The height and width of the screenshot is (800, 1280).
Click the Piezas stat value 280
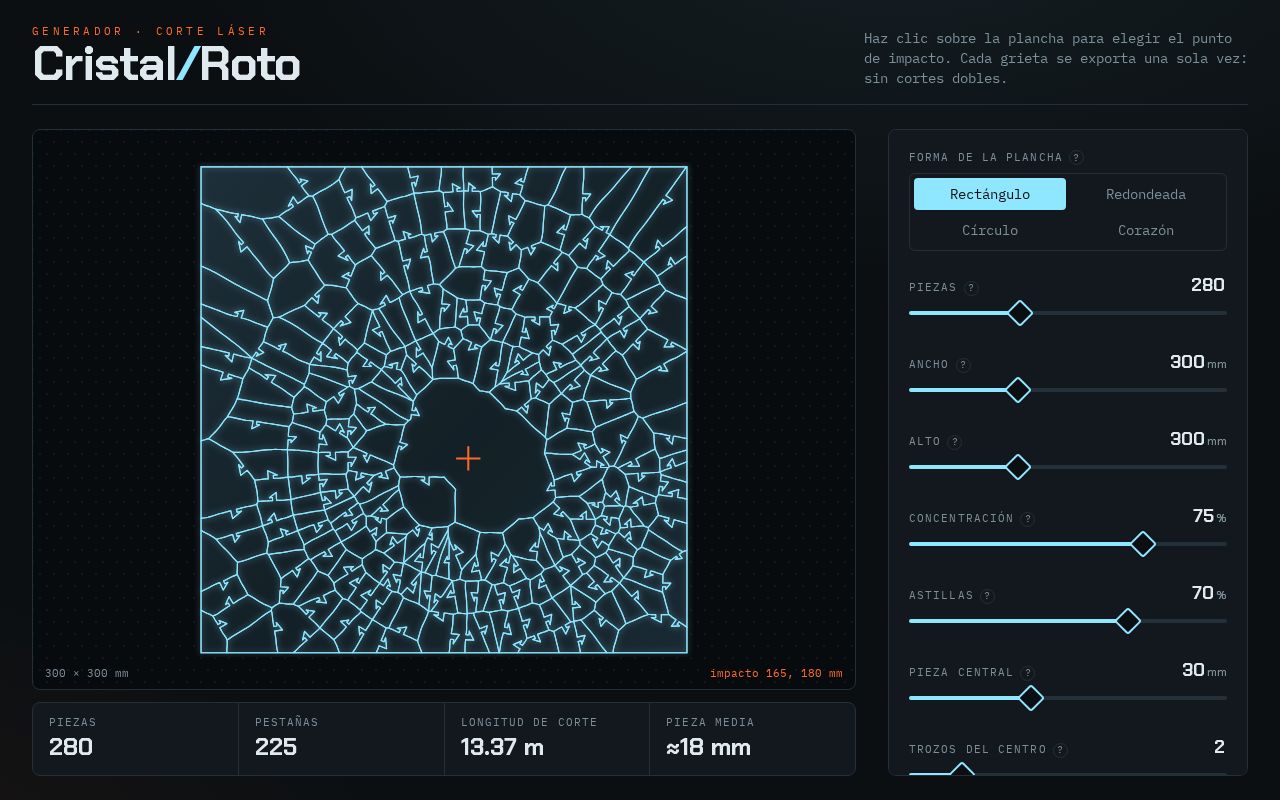[x=71, y=747]
